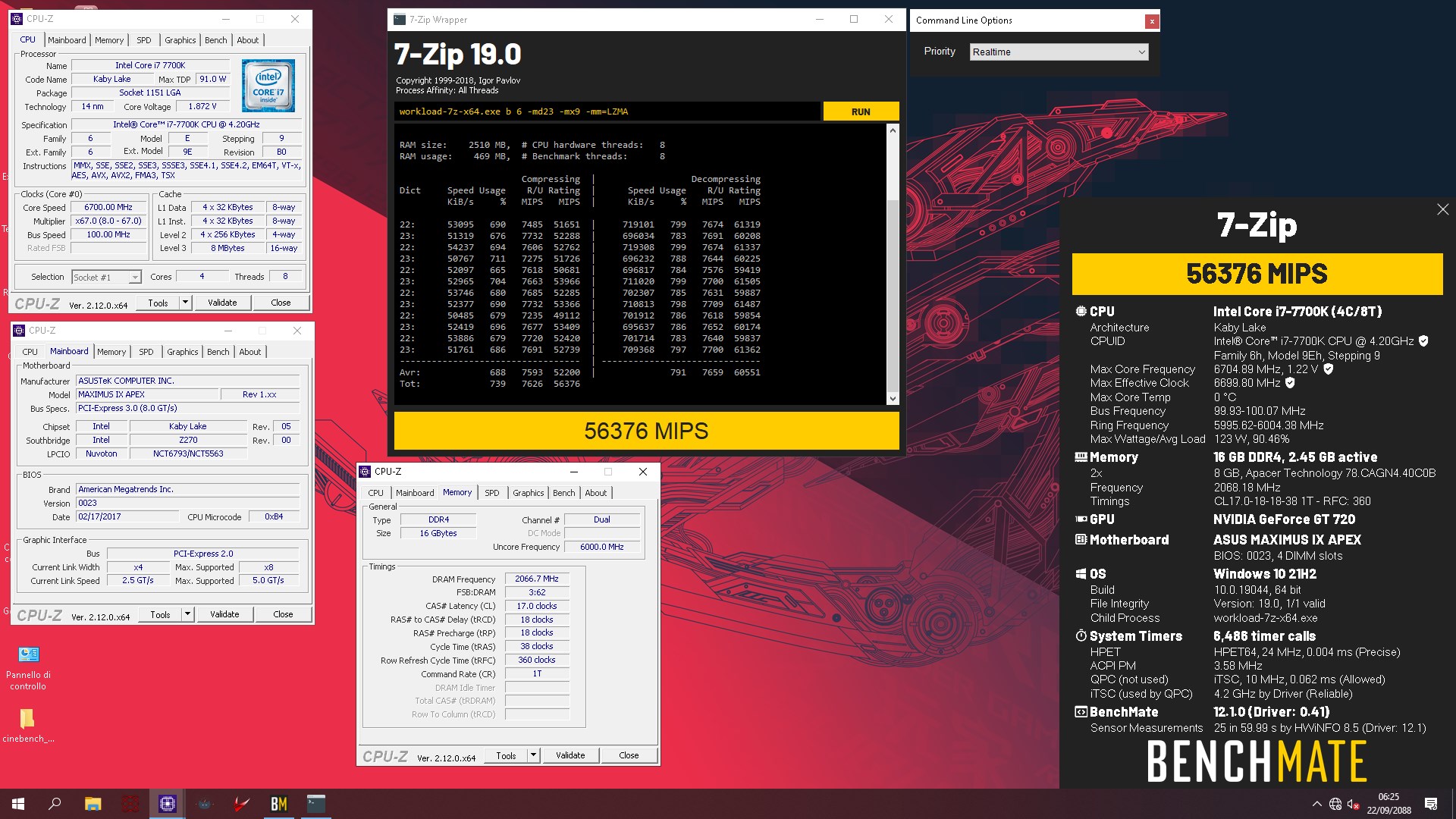Show hidden system tray icons
The image size is (1456, 819).
1316,804
